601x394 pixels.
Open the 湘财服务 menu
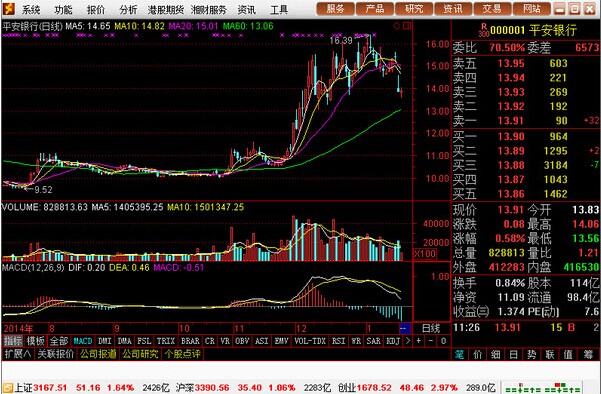(x=209, y=9)
